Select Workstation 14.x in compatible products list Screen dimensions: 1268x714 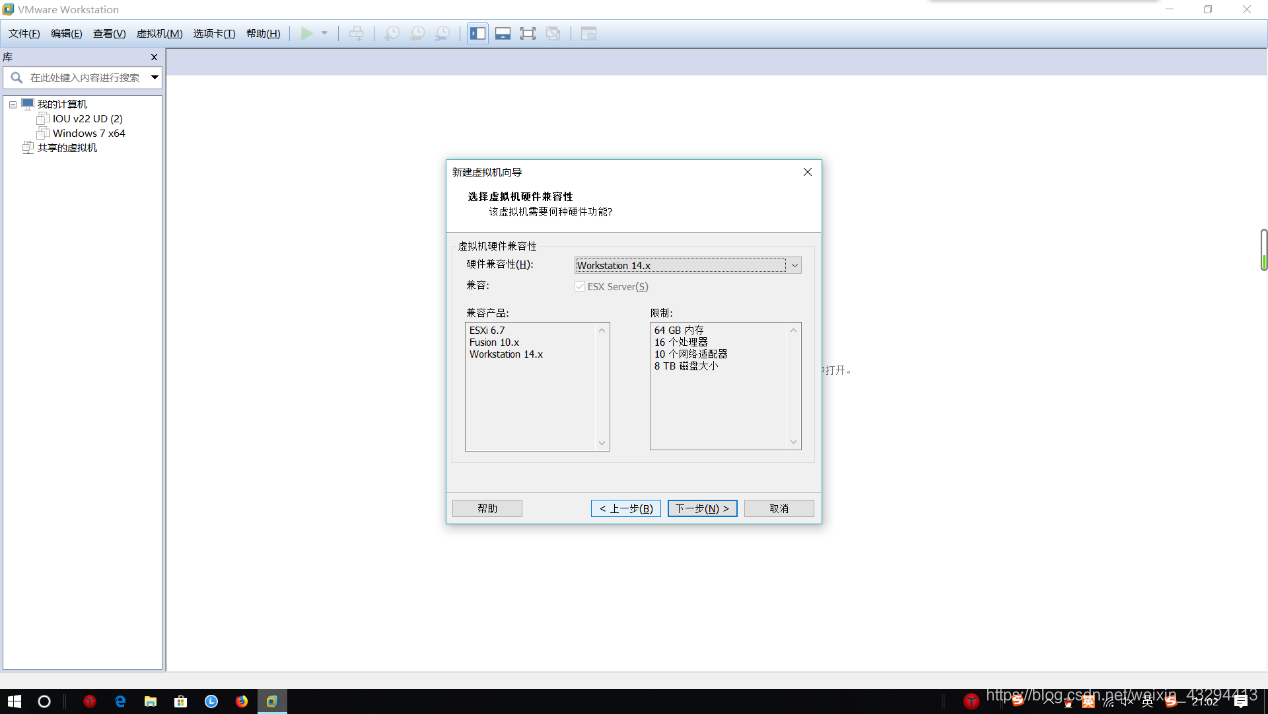506,354
